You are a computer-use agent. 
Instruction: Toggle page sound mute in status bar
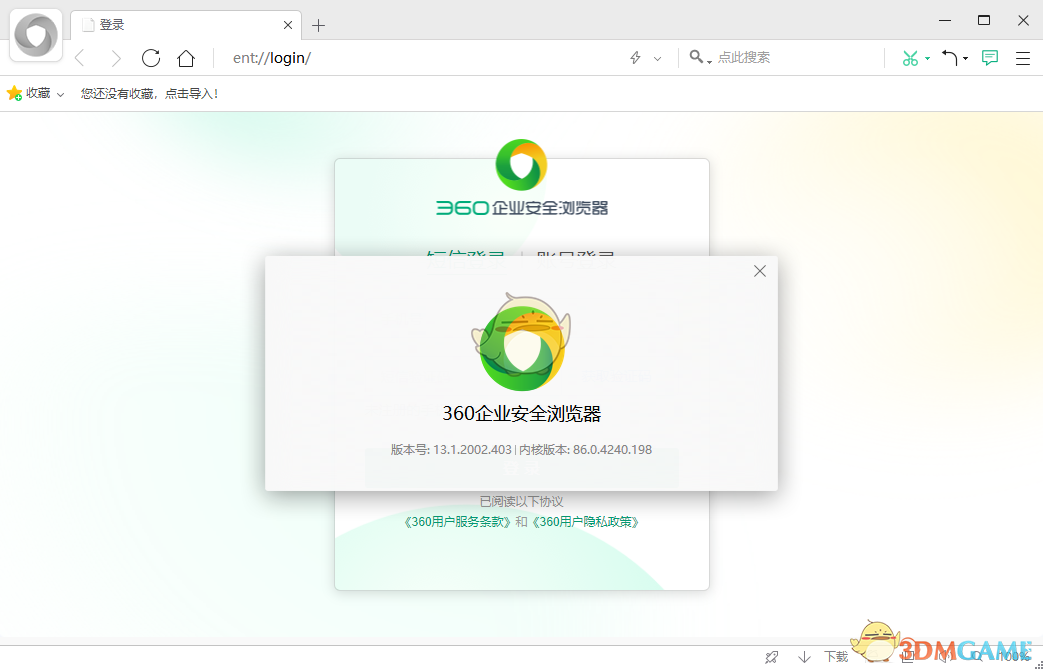tap(946, 657)
